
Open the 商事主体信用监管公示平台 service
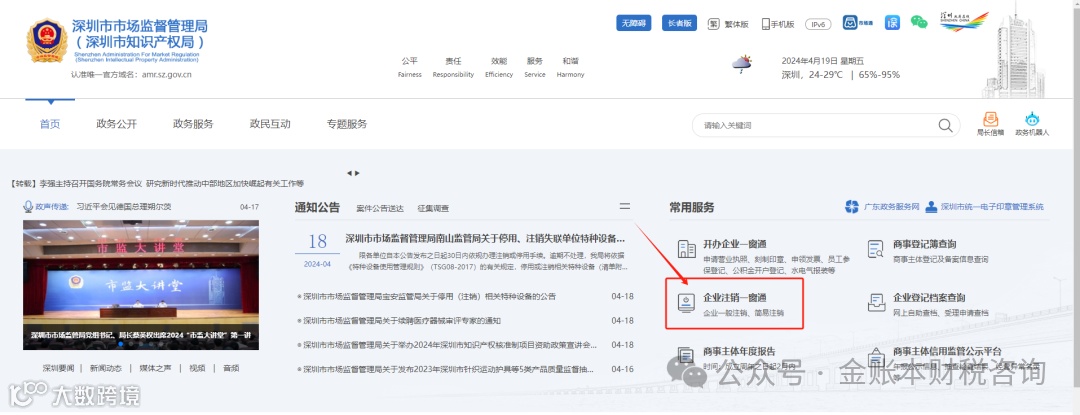(x=947, y=351)
